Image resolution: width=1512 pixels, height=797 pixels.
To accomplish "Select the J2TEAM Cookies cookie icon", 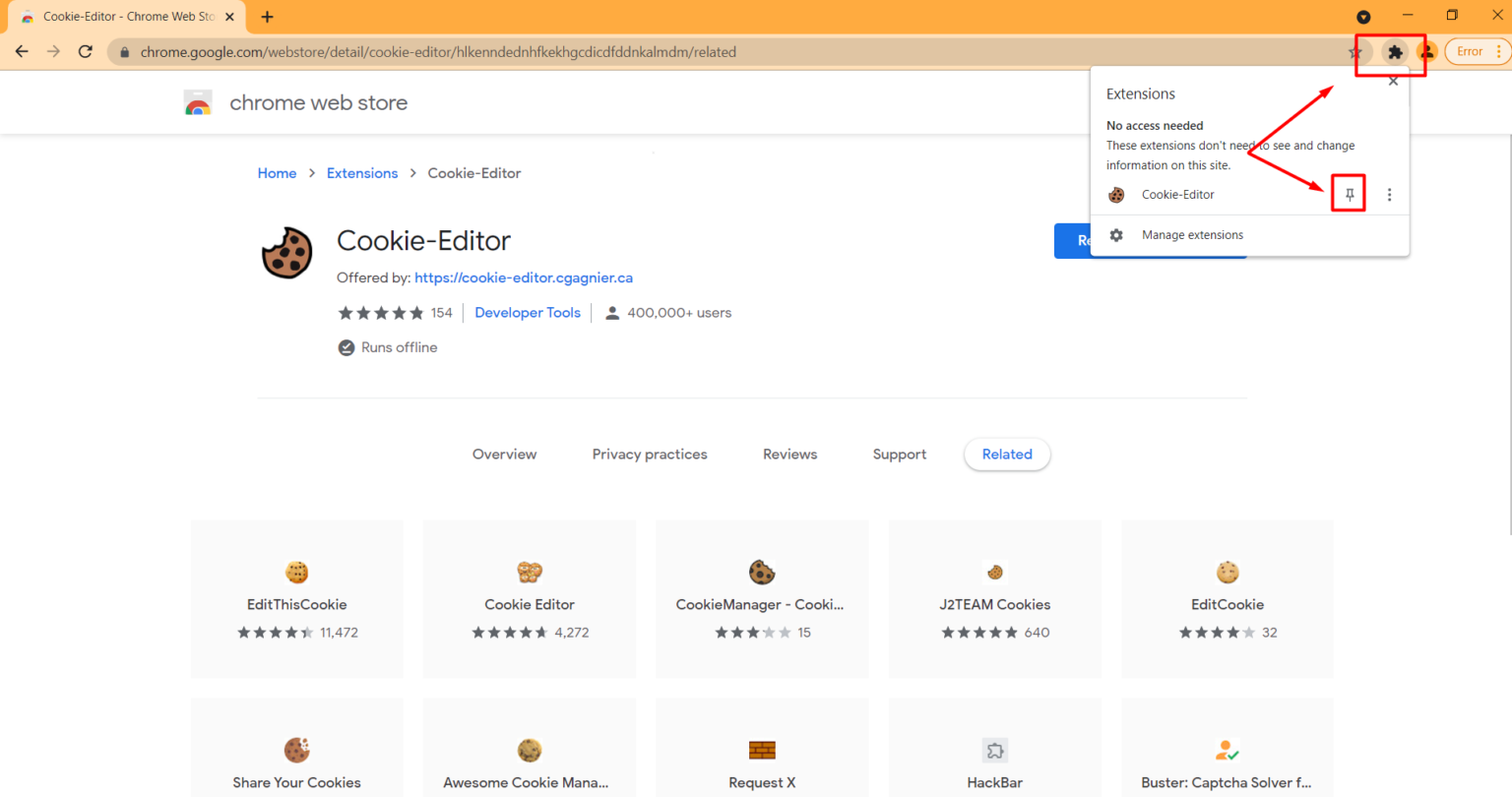I will click(x=994, y=572).
